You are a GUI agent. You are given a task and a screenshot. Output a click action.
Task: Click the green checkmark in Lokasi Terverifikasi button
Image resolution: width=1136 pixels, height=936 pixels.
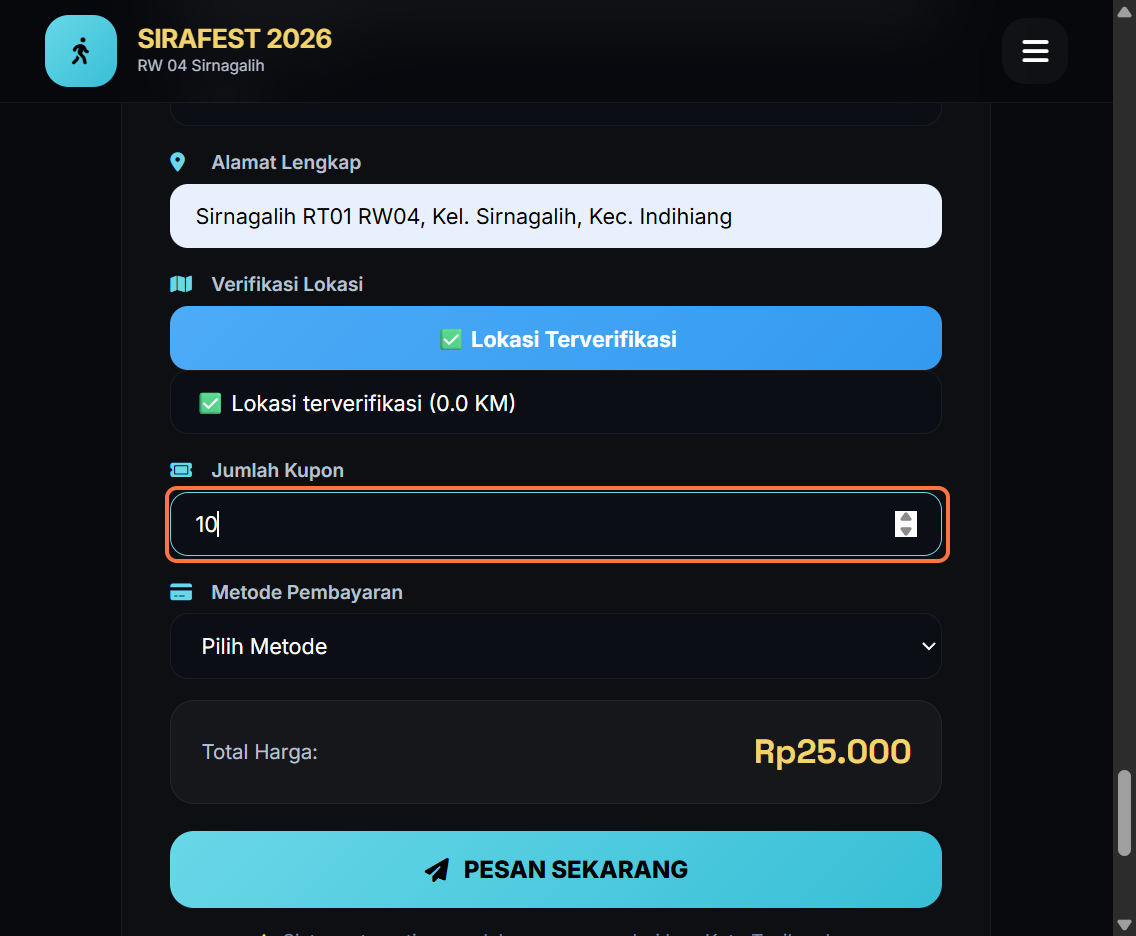pos(451,339)
